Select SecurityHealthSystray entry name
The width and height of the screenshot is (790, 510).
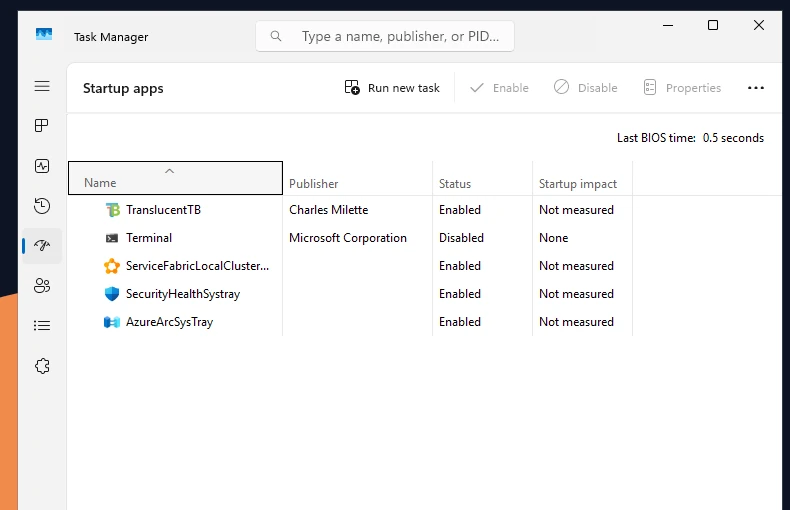tap(183, 294)
